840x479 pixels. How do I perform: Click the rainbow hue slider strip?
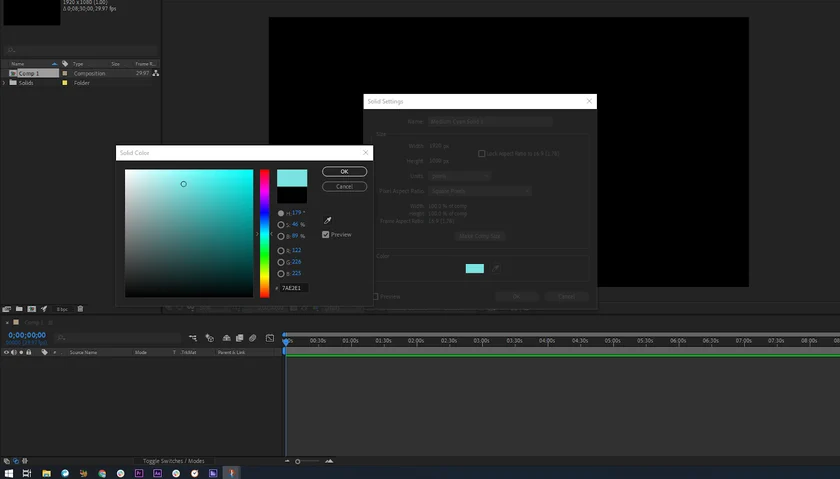tap(265, 233)
